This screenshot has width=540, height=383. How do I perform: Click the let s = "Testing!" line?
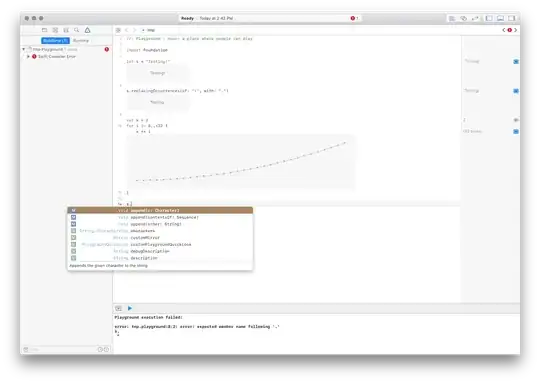tap(148, 62)
